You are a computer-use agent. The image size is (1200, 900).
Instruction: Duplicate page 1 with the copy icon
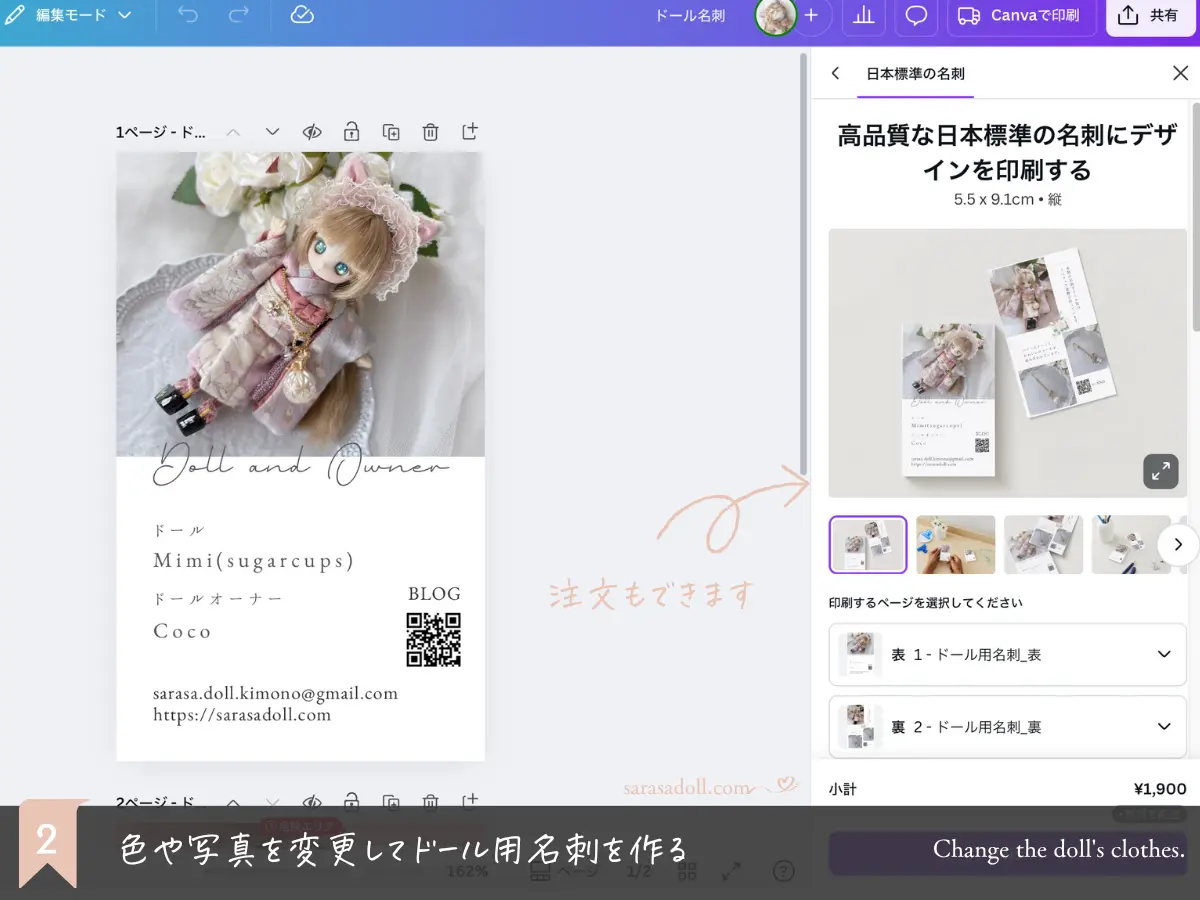click(391, 132)
